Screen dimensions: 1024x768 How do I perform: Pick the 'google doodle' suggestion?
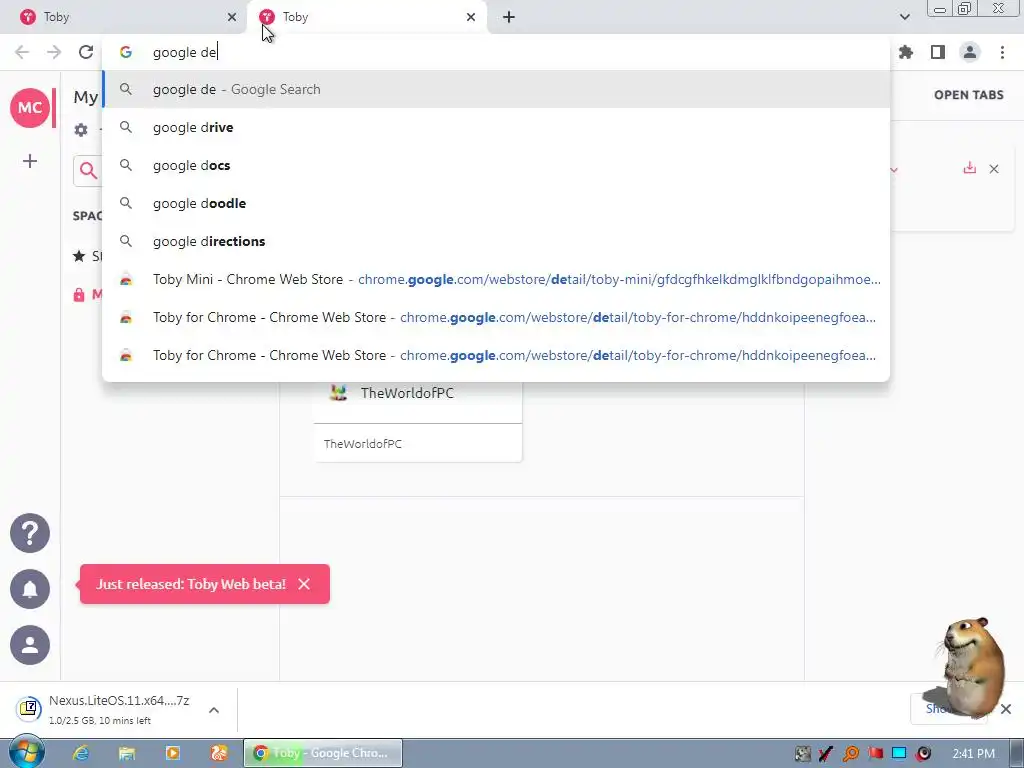point(496,203)
